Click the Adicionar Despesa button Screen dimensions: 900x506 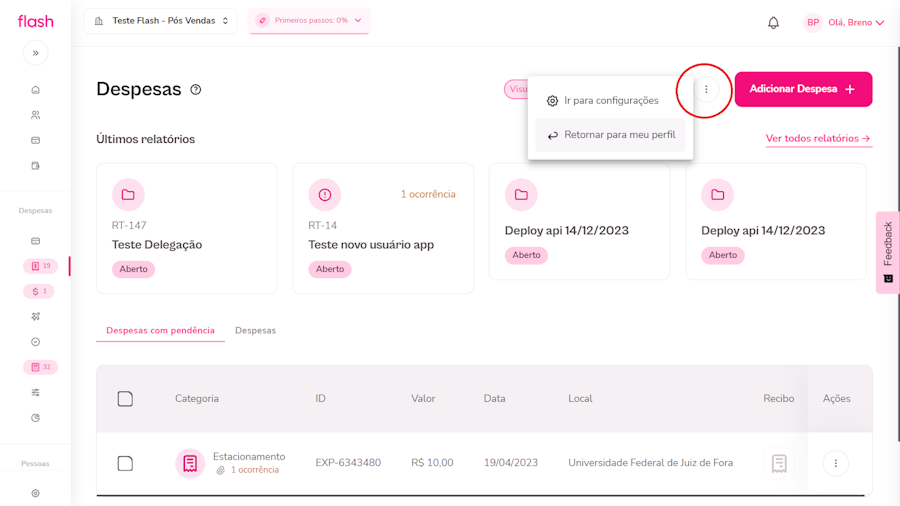pos(803,89)
